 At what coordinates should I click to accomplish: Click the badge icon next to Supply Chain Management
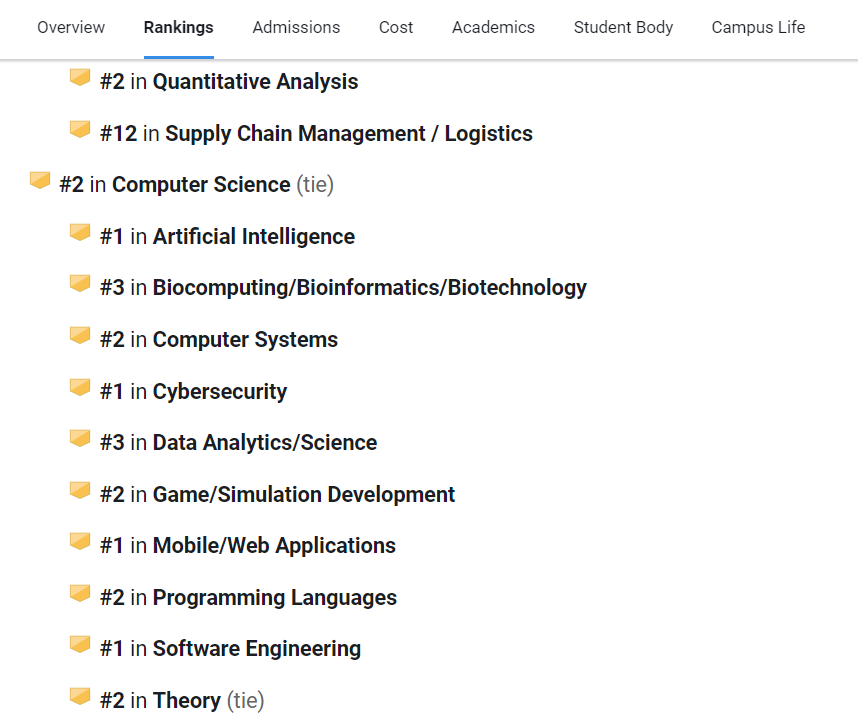tap(80, 129)
